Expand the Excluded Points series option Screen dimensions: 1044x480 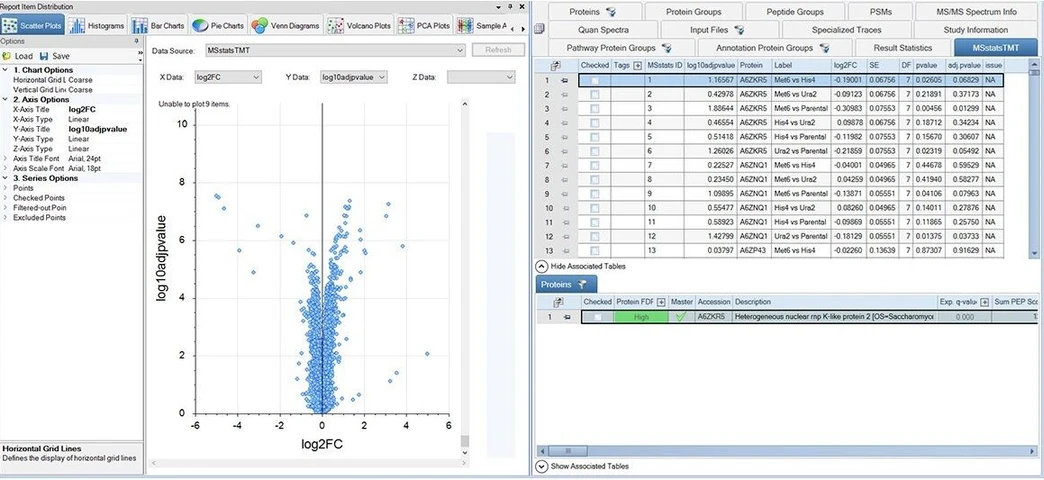[x=5, y=218]
